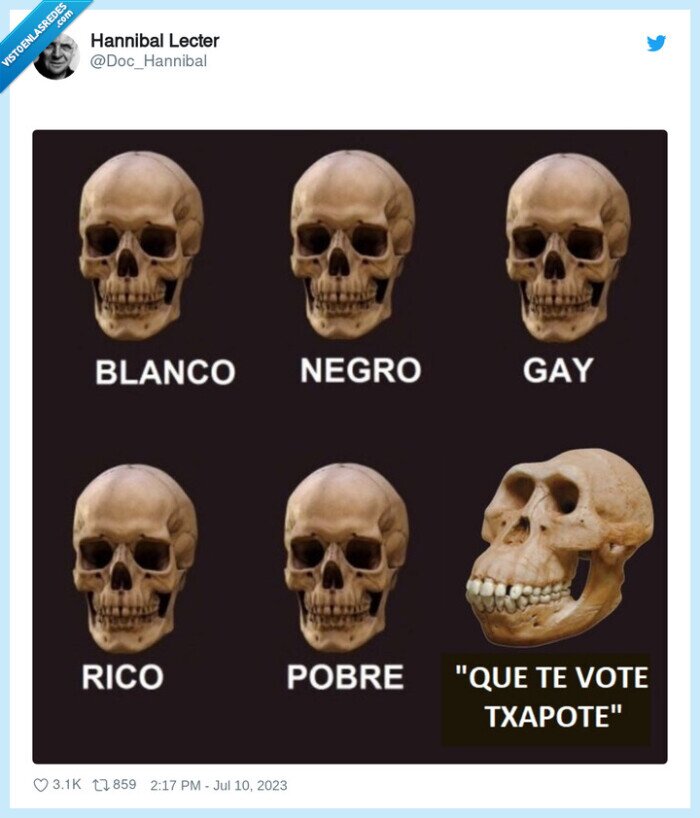Click the primate skull image

pos(560,547)
